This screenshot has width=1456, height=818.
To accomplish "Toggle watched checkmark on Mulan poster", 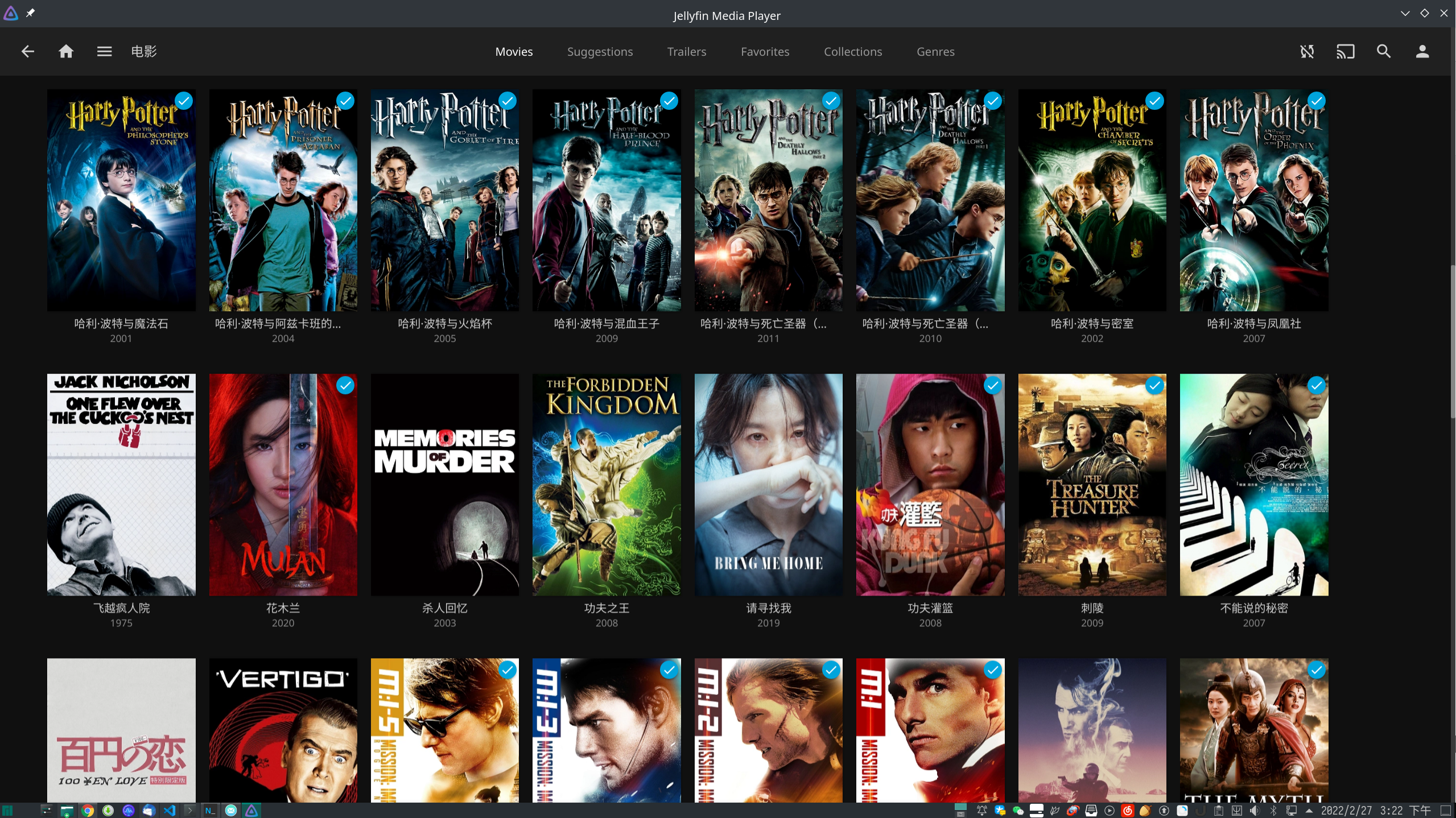I will tap(345, 386).
